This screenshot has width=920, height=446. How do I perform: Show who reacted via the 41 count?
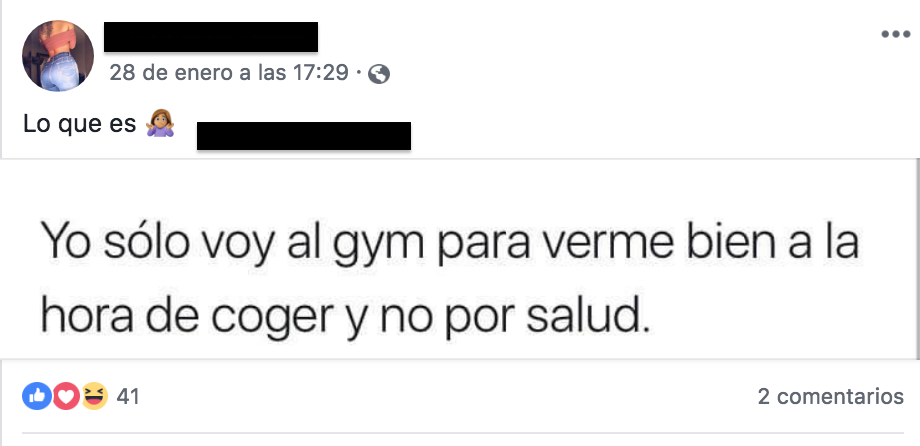pyautogui.click(x=128, y=397)
